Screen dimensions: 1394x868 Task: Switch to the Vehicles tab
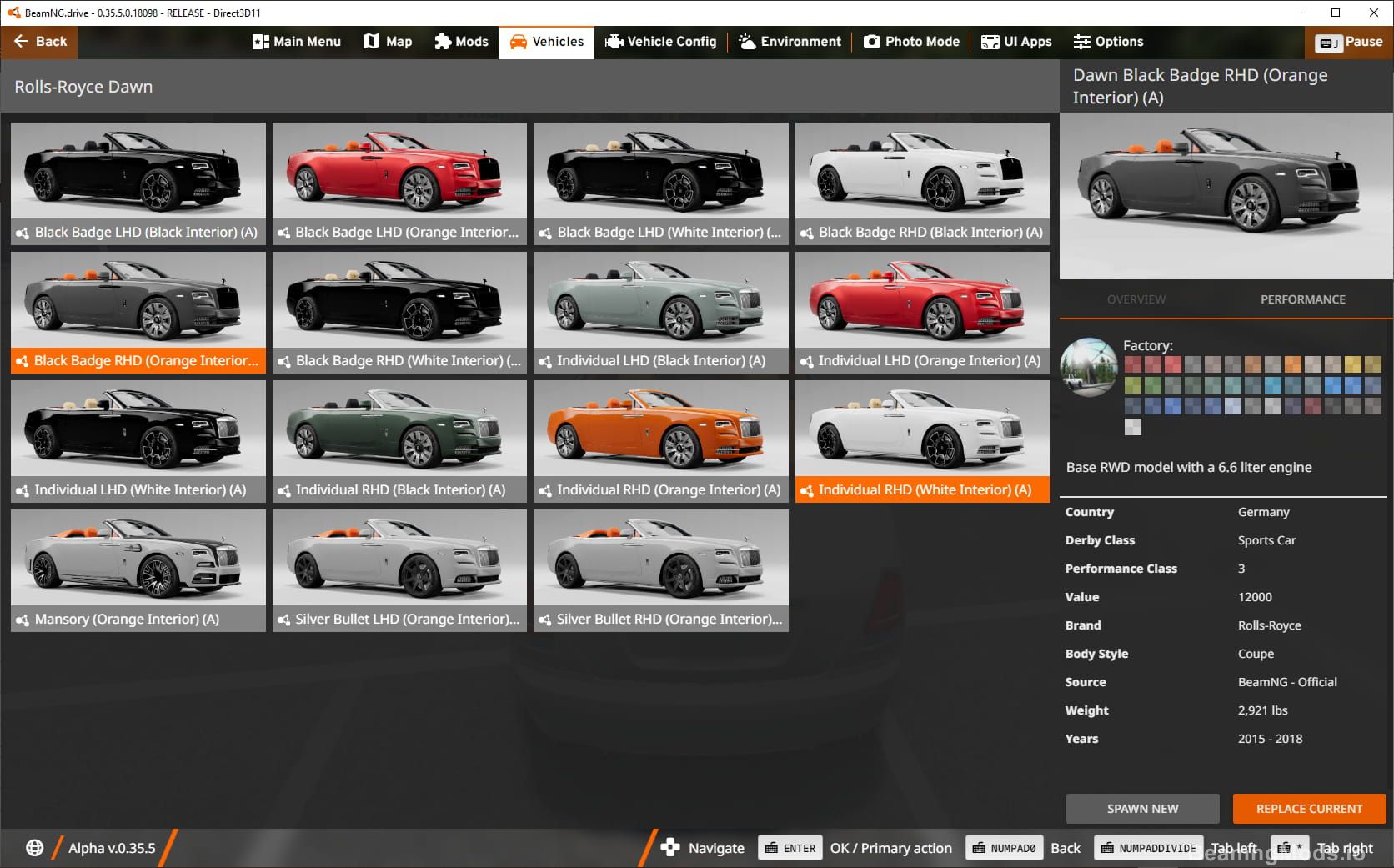pos(546,42)
